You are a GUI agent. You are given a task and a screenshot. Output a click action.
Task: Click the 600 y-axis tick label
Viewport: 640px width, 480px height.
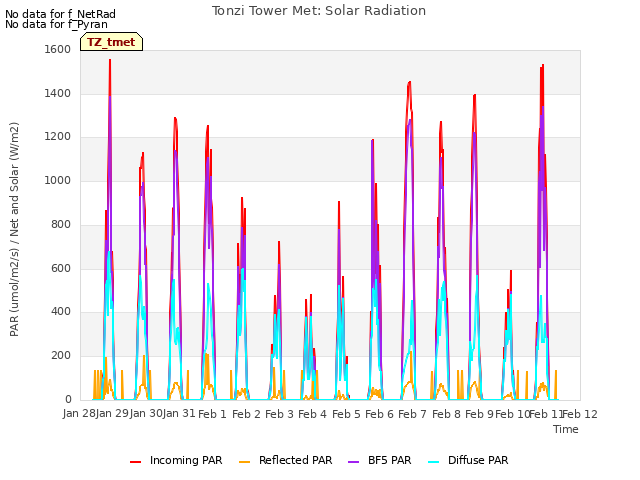[61, 269]
